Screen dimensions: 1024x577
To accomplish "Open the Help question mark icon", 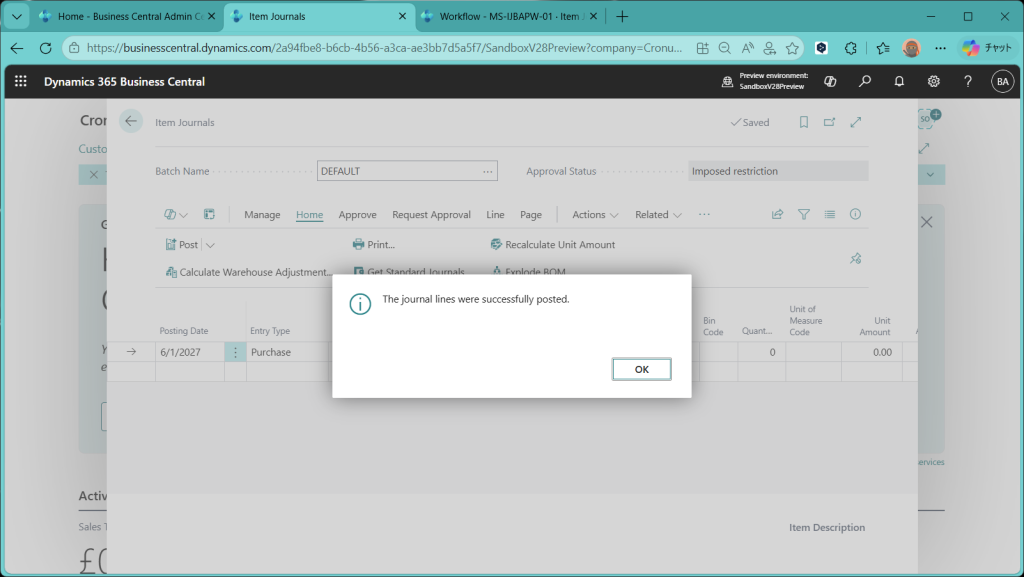I will click(967, 81).
